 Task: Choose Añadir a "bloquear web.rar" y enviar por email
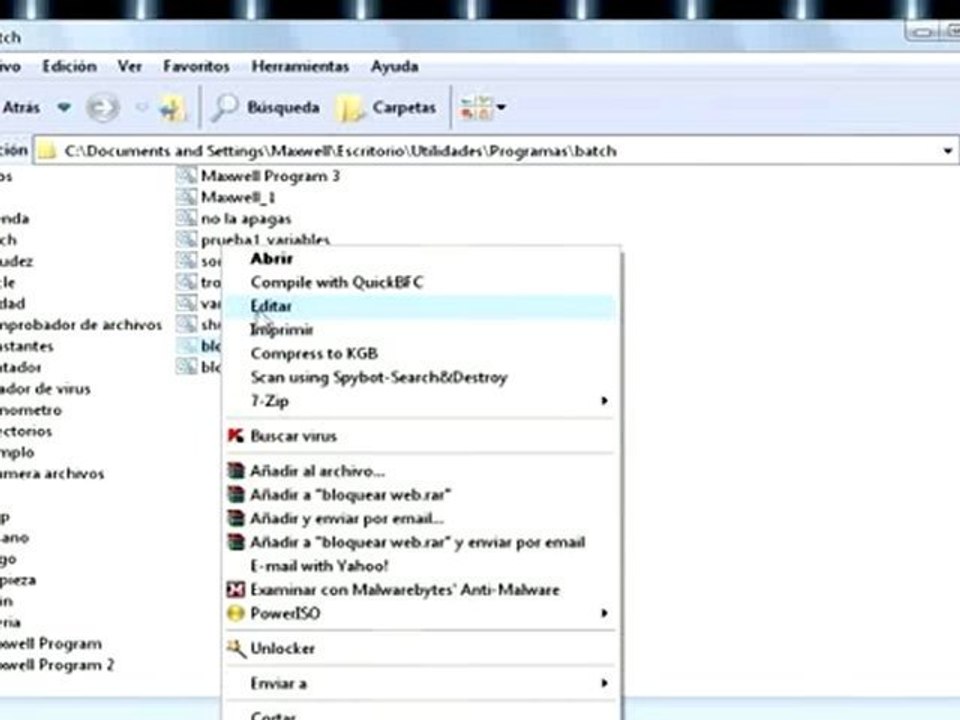pyautogui.click(x=420, y=542)
